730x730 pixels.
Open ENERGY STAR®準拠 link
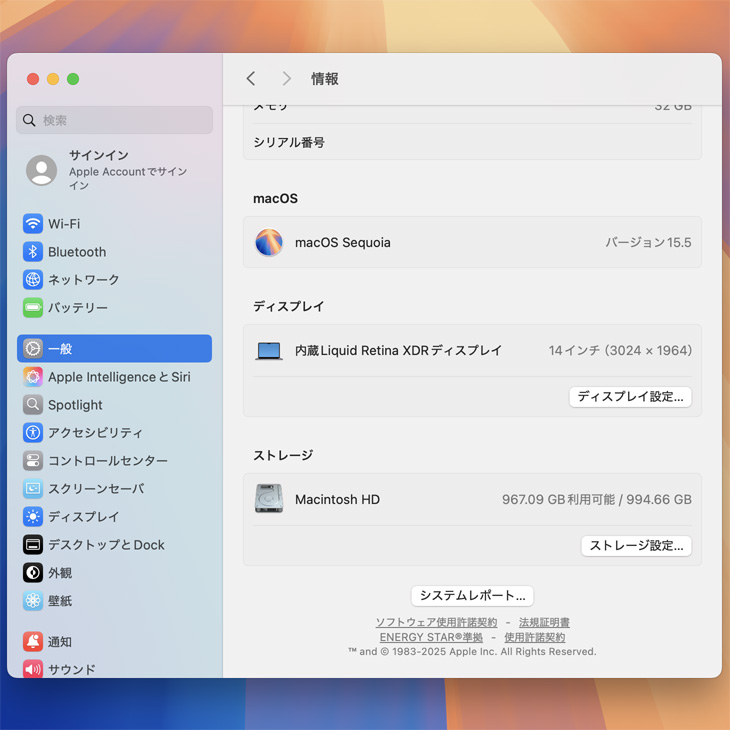pyautogui.click(x=431, y=637)
